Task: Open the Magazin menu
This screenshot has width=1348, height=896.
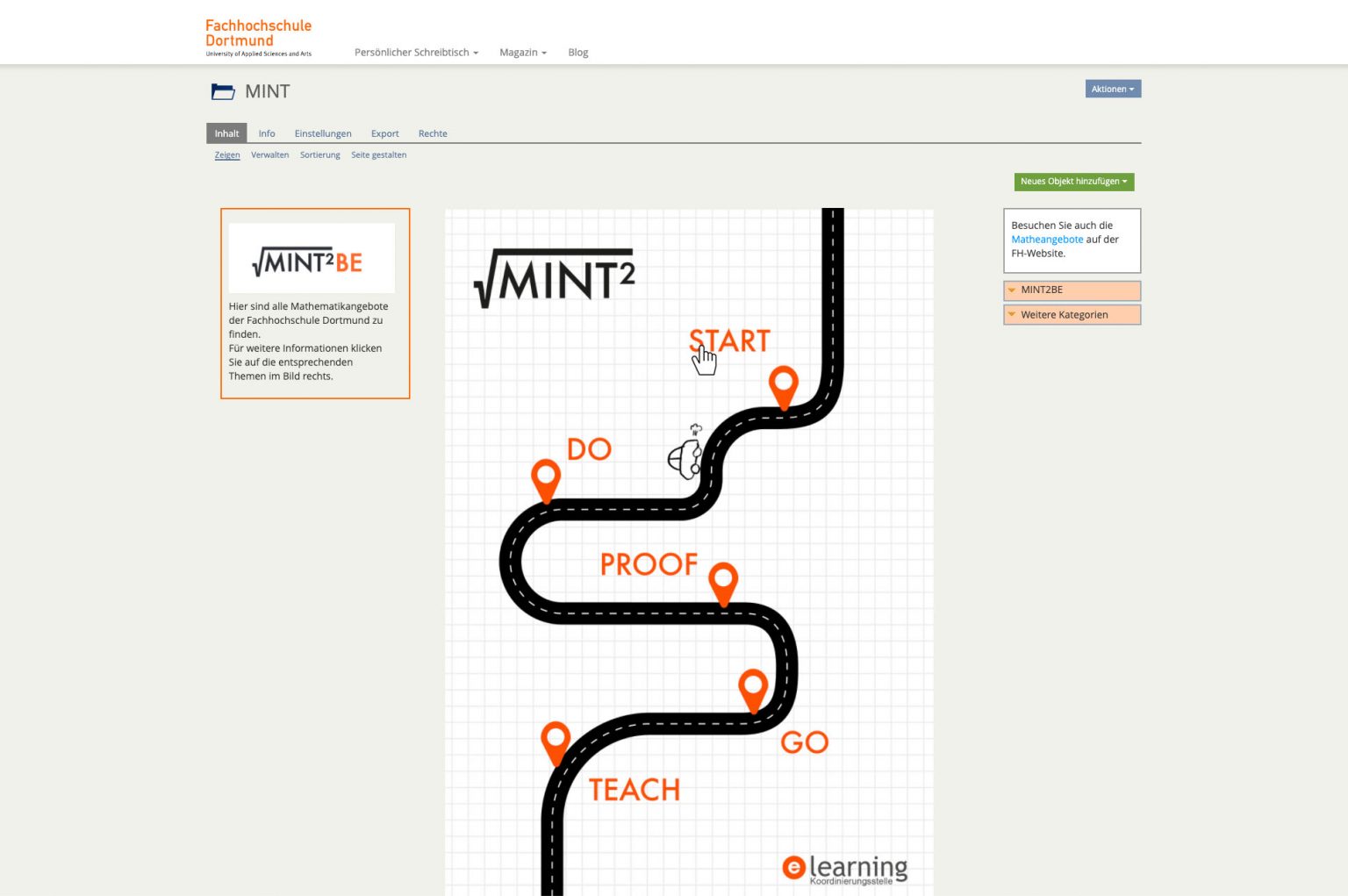Action: click(522, 52)
